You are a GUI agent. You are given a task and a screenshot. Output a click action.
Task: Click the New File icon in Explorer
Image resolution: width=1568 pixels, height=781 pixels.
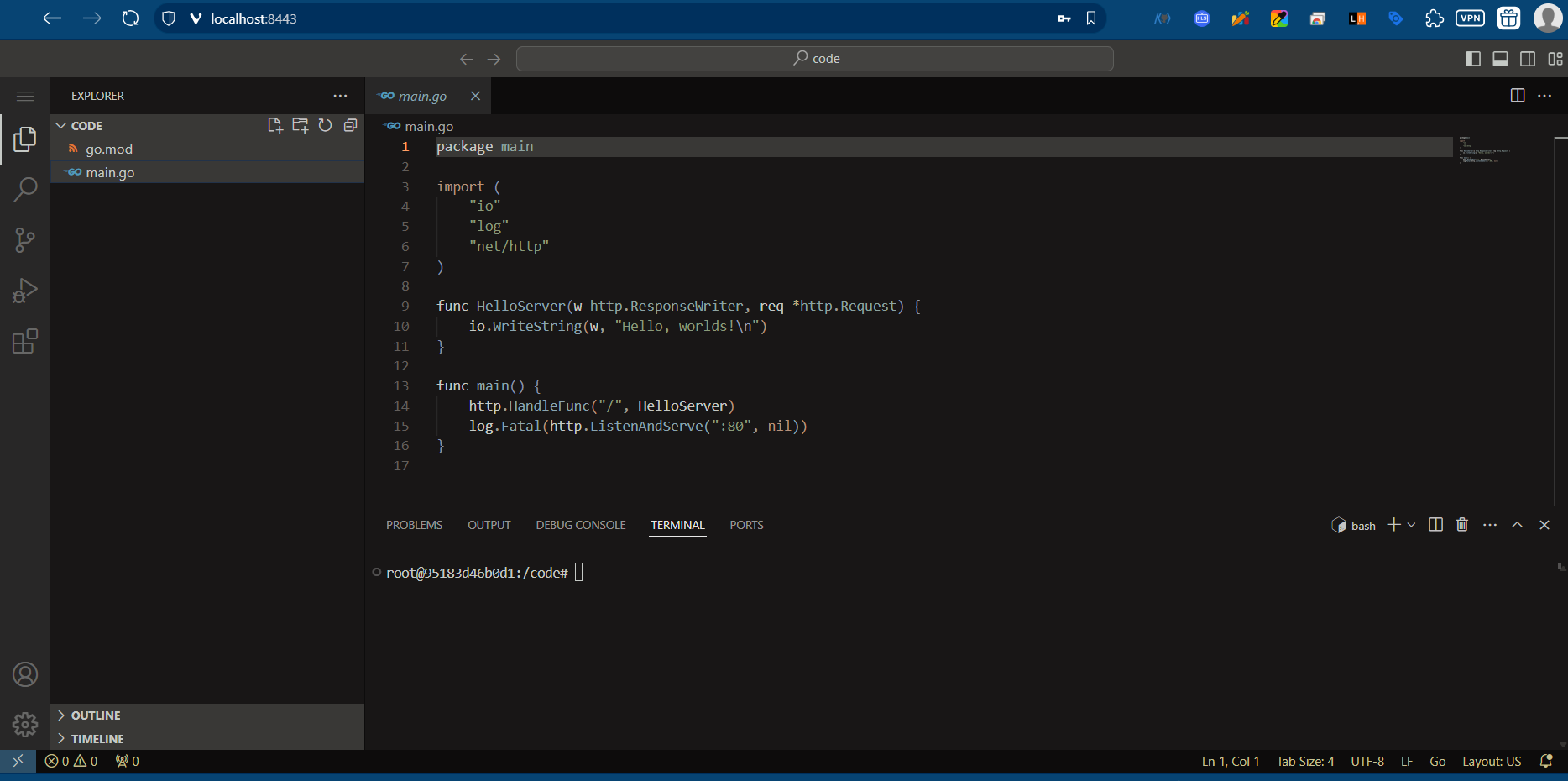[x=274, y=125]
